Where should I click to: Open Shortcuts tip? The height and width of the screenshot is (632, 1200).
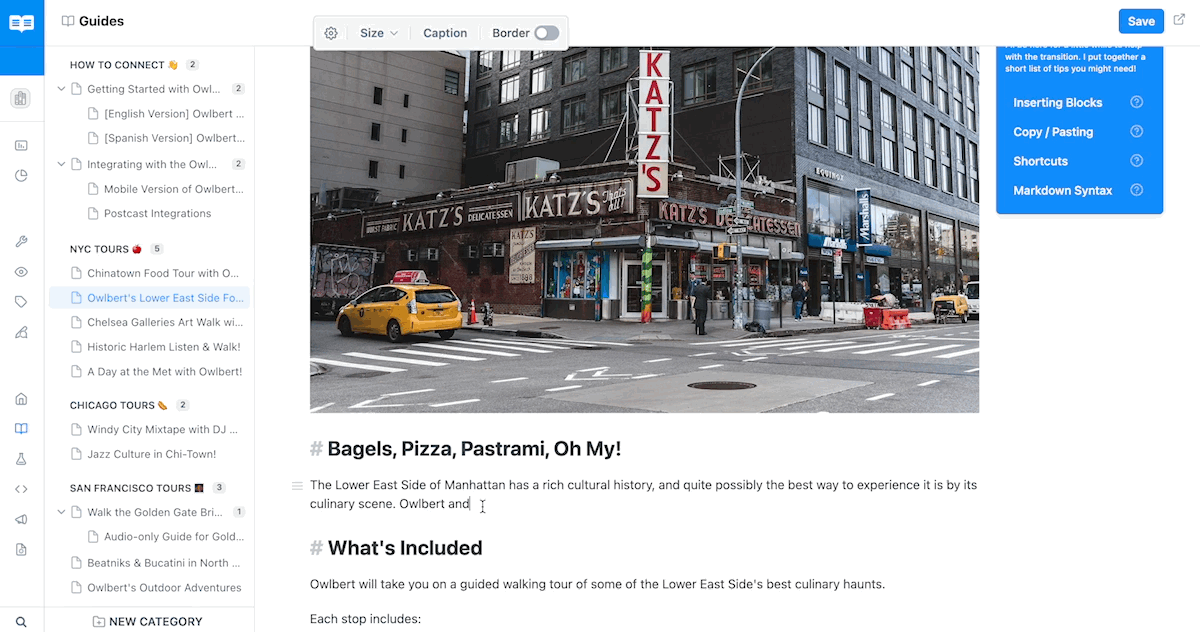pyautogui.click(x=1040, y=161)
